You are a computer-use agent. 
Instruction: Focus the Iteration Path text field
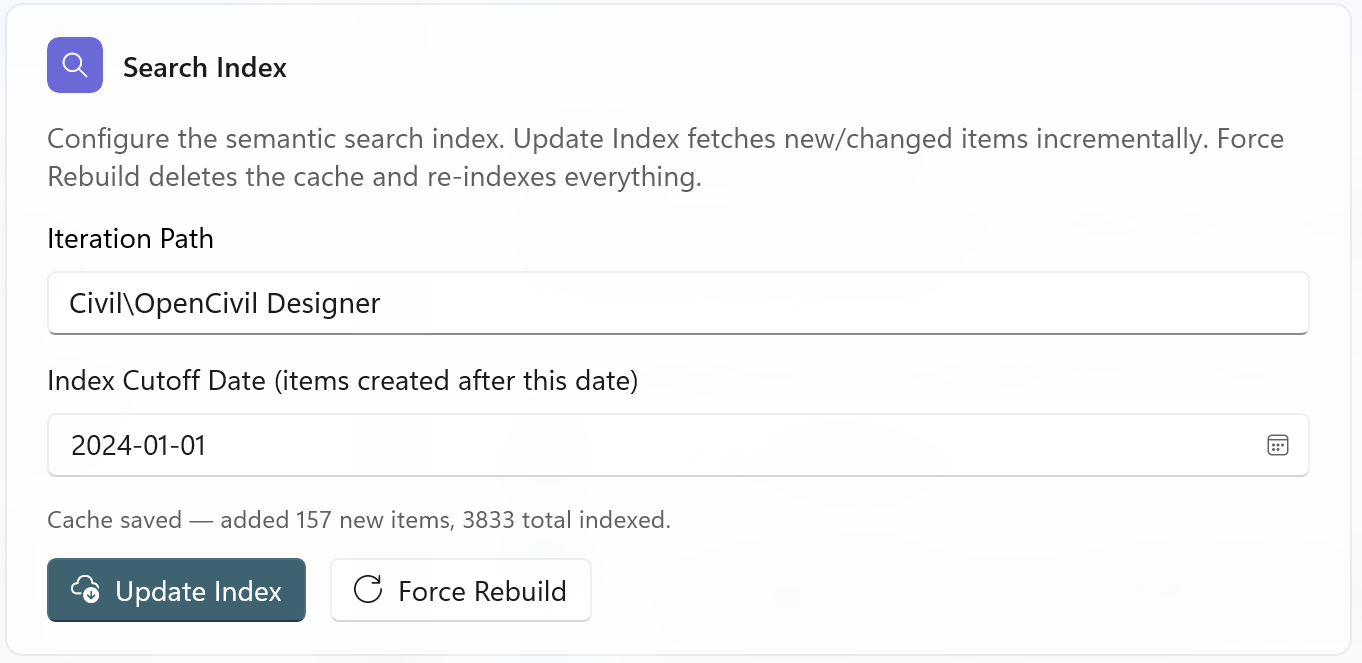[x=678, y=303]
